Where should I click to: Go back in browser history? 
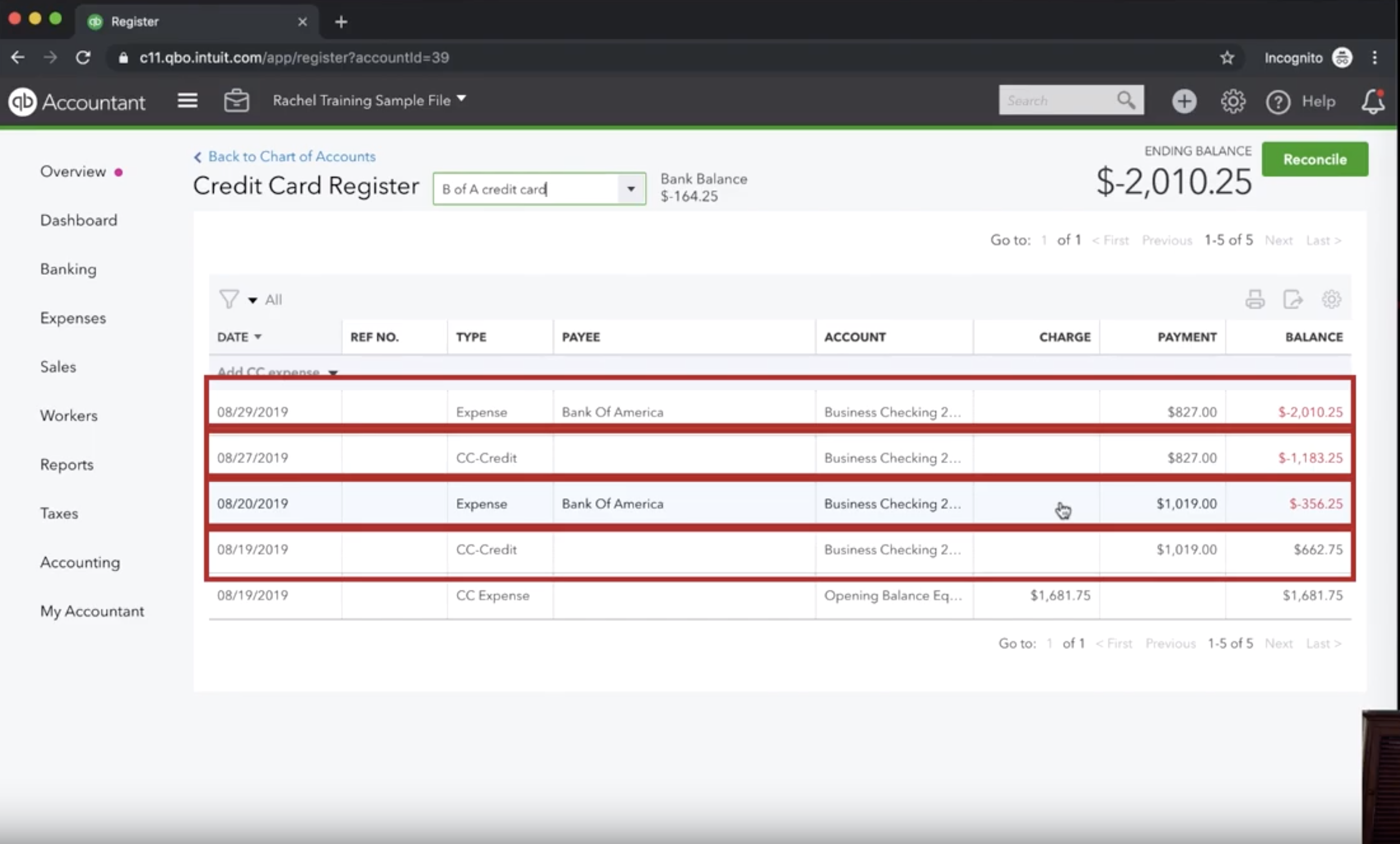pos(18,57)
